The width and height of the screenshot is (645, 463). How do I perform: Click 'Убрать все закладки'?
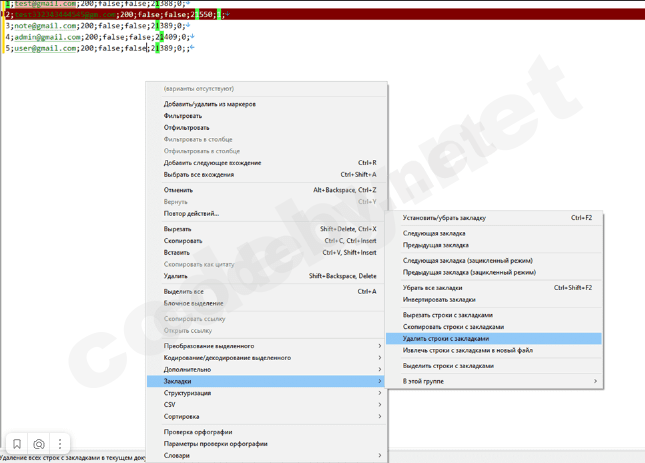[494, 288]
